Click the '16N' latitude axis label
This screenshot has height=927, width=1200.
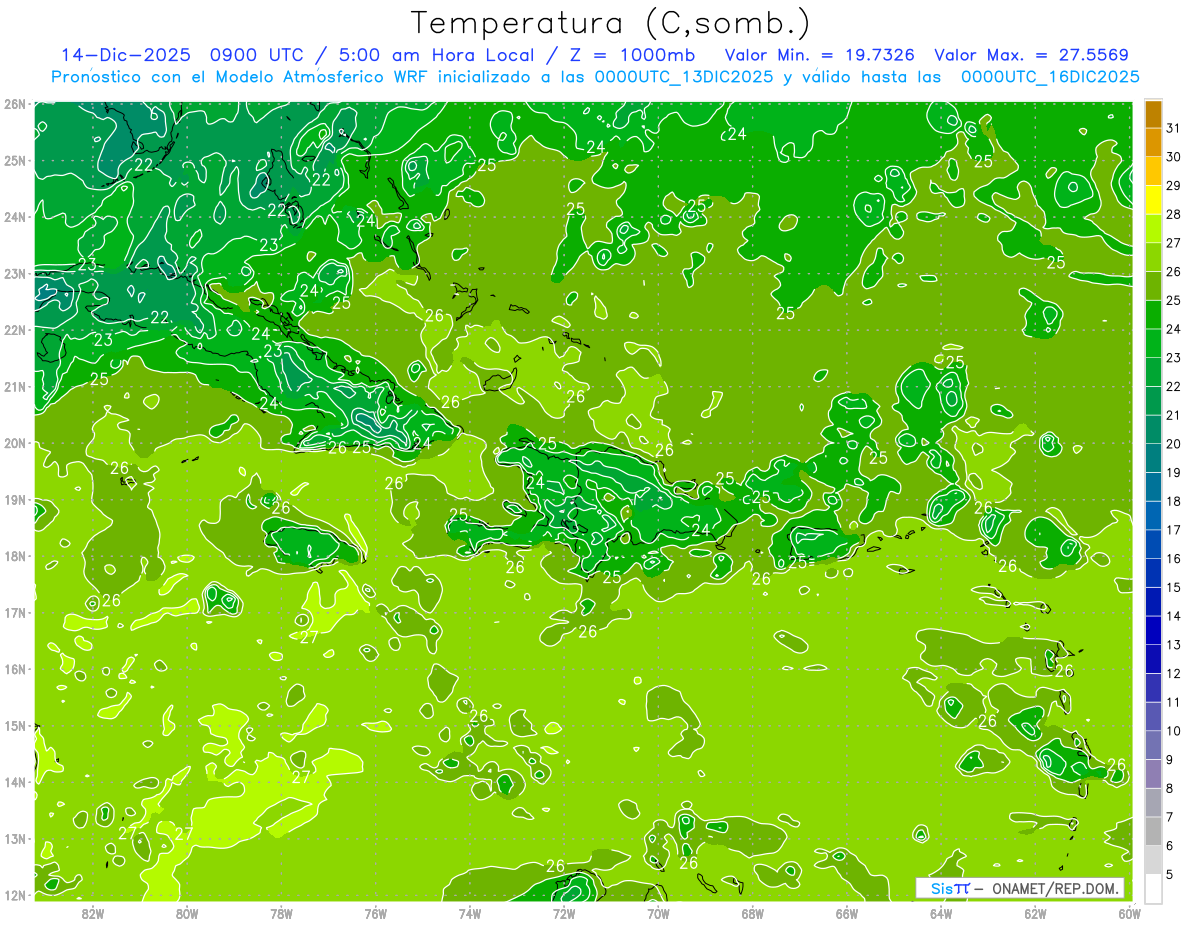(x=14, y=669)
